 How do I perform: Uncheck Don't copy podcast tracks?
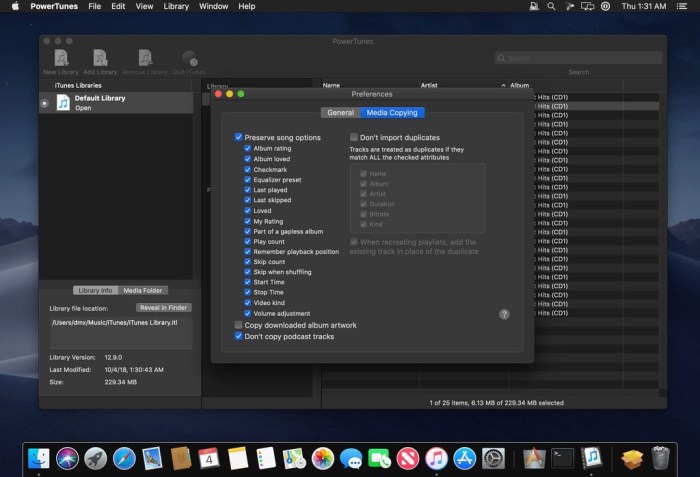239,336
